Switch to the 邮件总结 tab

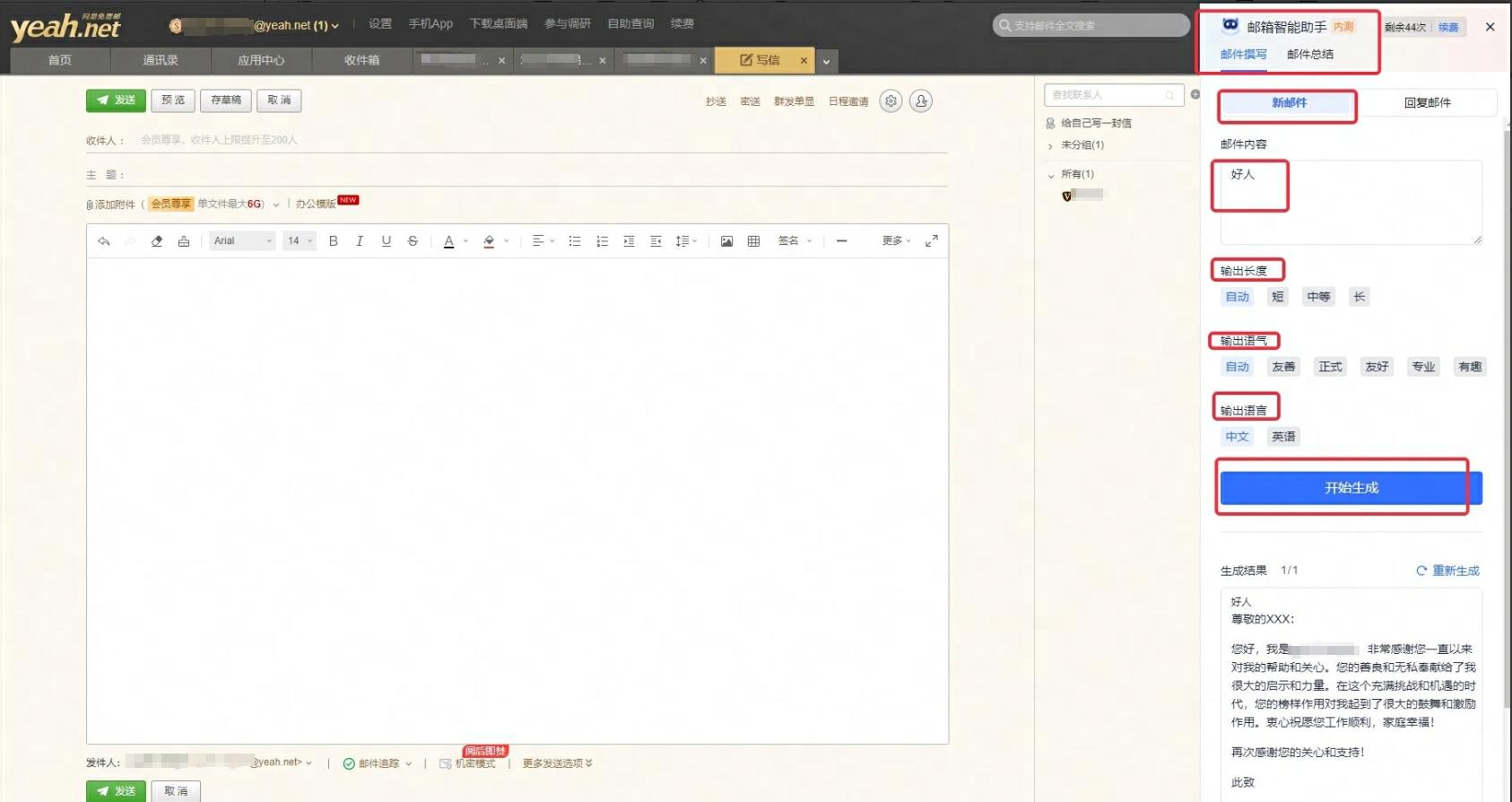[x=1309, y=54]
